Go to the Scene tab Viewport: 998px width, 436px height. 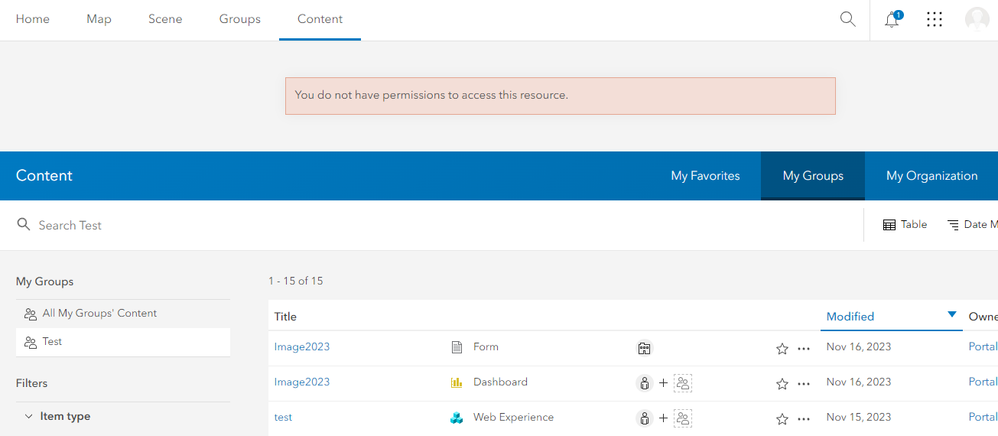click(x=165, y=19)
